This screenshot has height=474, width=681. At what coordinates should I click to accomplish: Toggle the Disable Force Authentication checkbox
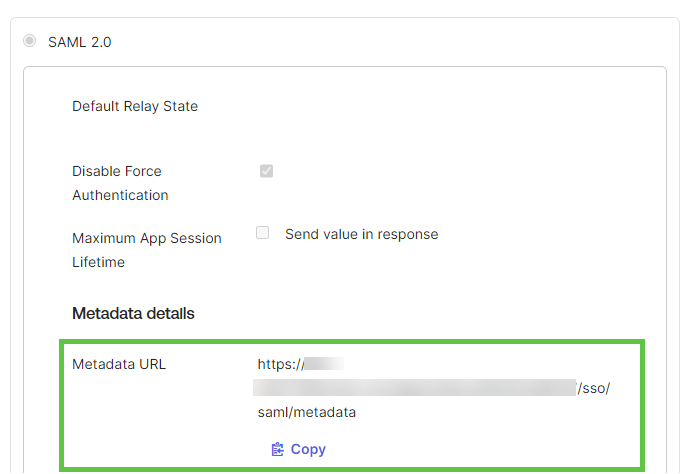click(x=266, y=171)
